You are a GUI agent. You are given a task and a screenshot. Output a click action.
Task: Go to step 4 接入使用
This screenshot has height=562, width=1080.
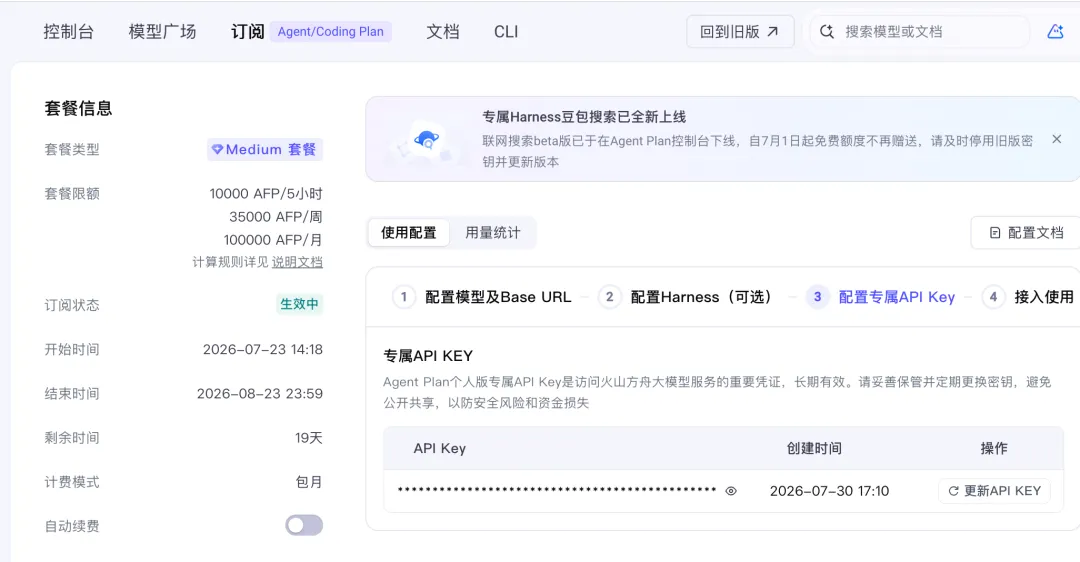[1028, 297]
